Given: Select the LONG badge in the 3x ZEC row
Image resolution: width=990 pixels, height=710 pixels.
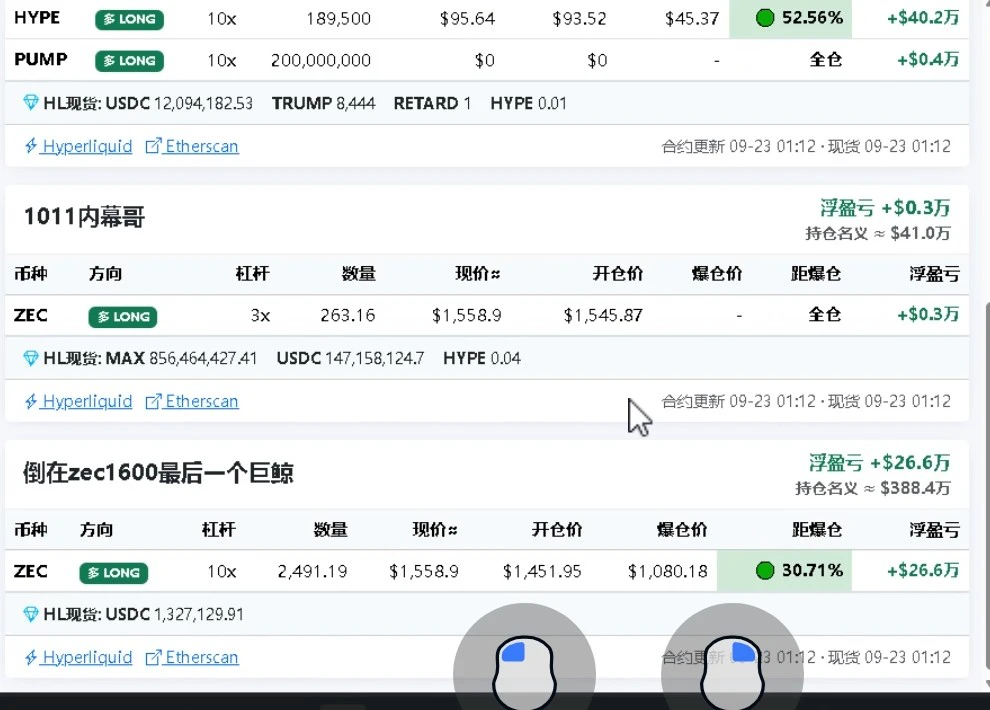Looking at the screenshot, I should 122,316.
